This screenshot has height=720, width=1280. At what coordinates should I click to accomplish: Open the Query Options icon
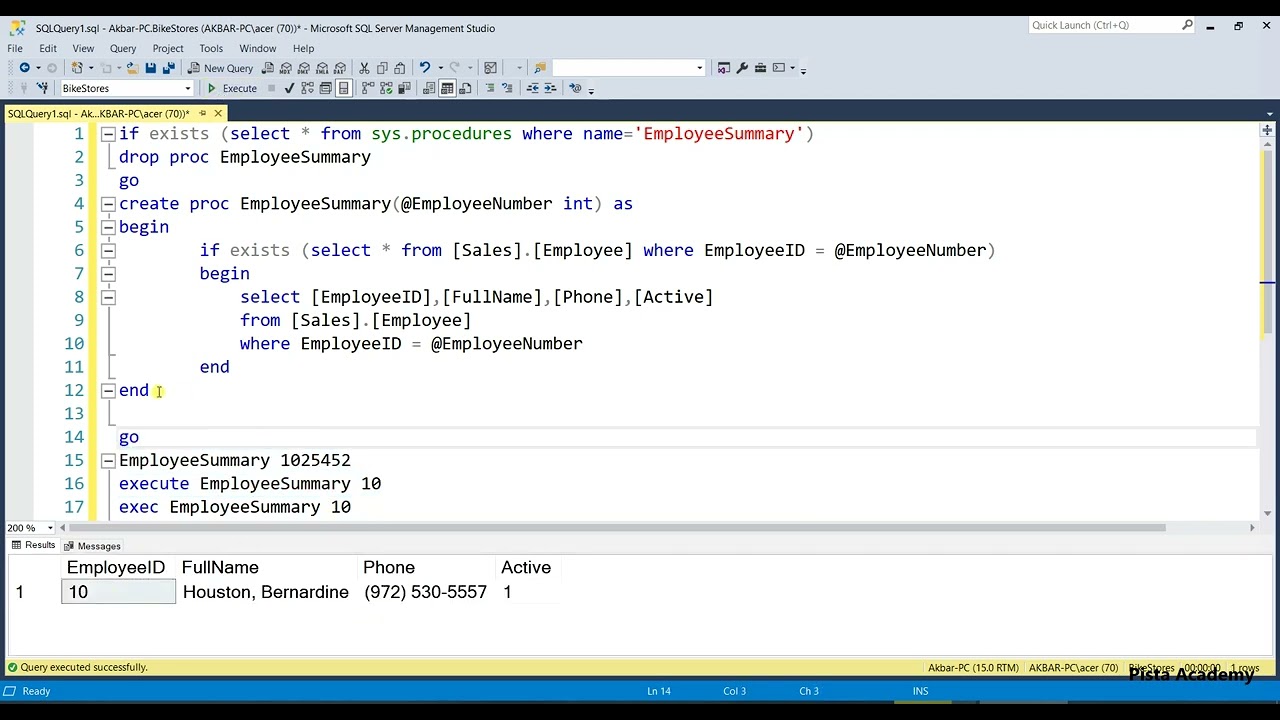325,88
